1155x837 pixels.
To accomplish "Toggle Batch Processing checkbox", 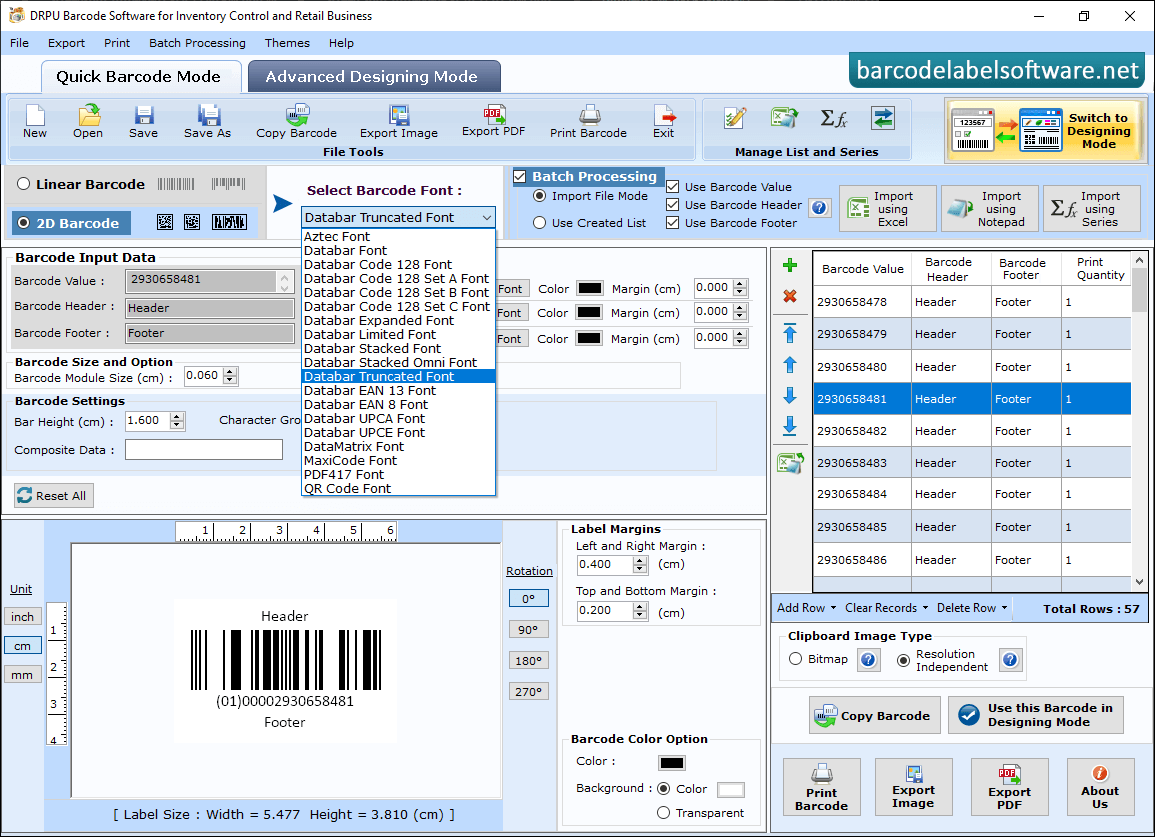I will pos(520,177).
